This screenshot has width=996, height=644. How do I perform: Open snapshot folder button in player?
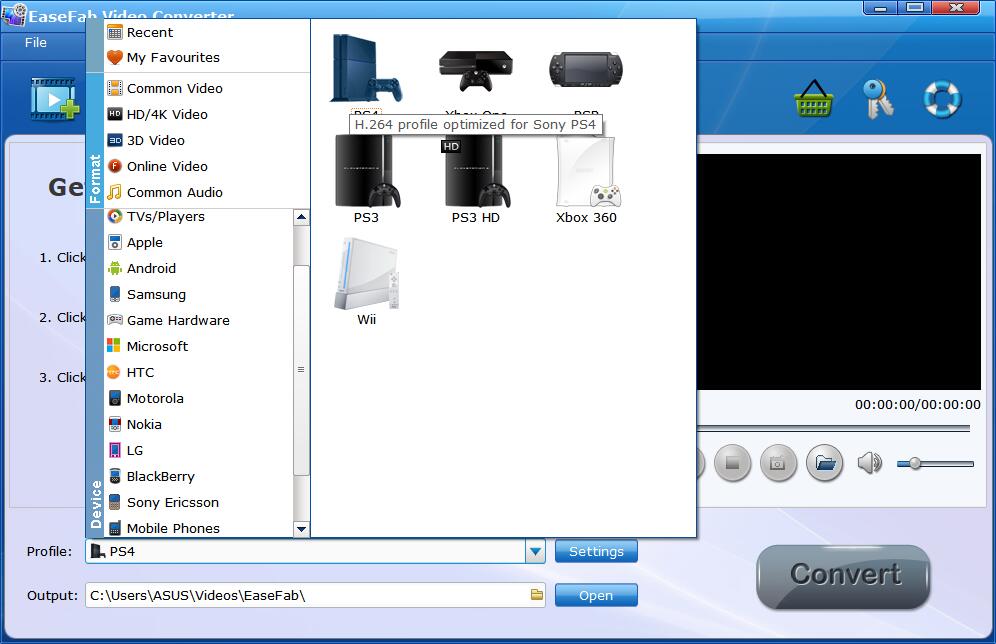pos(824,463)
